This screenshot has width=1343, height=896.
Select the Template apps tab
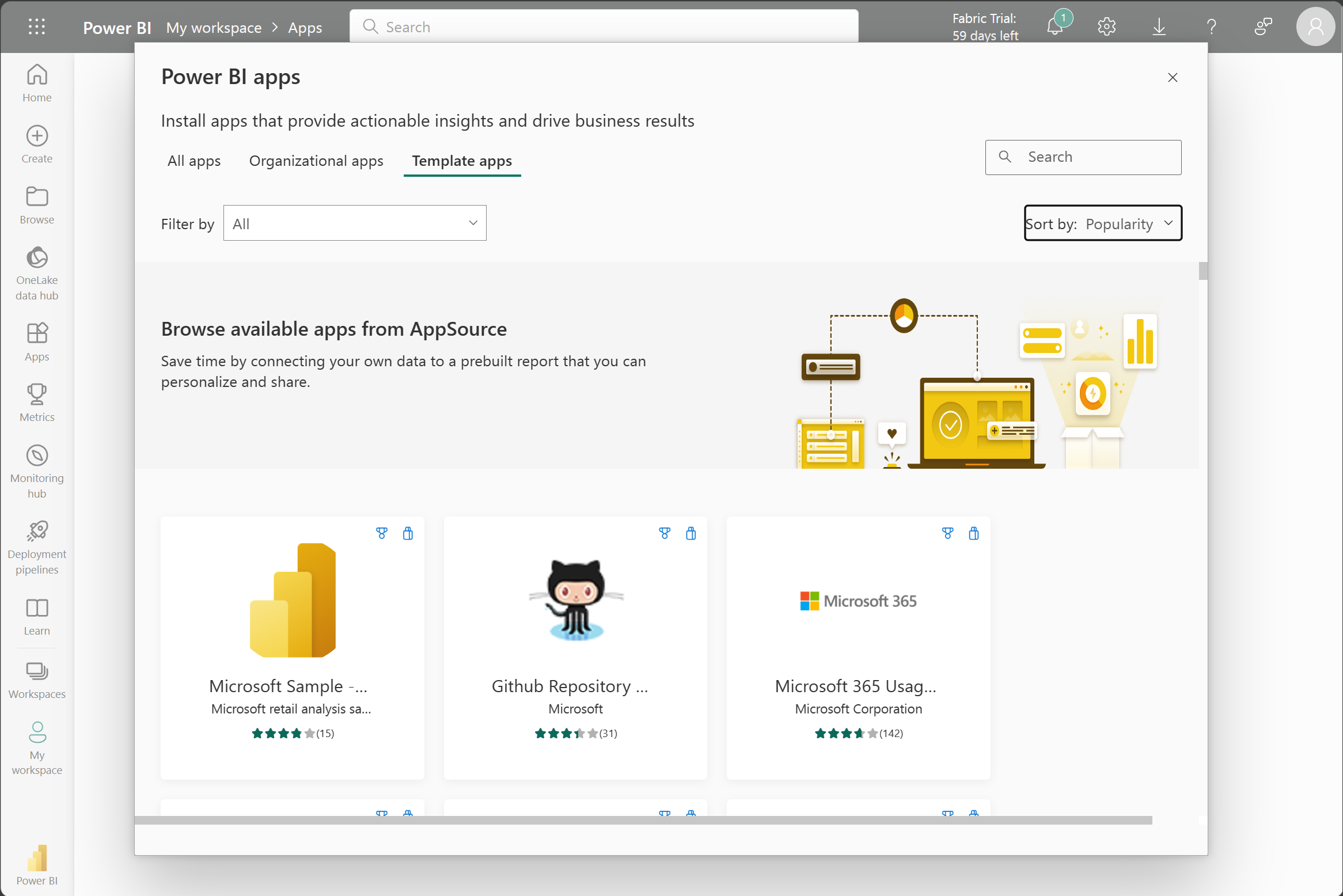click(462, 160)
